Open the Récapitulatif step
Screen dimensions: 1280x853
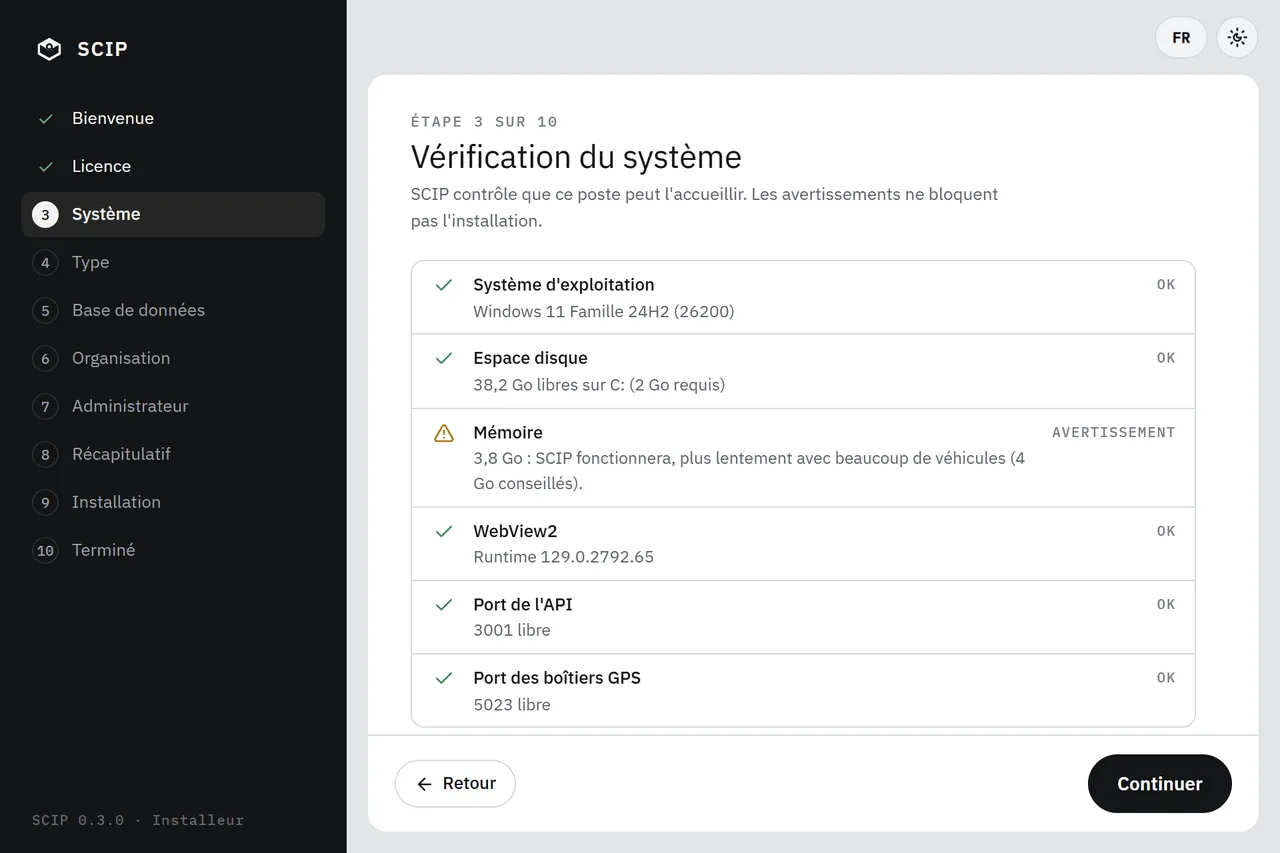[173, 454]
